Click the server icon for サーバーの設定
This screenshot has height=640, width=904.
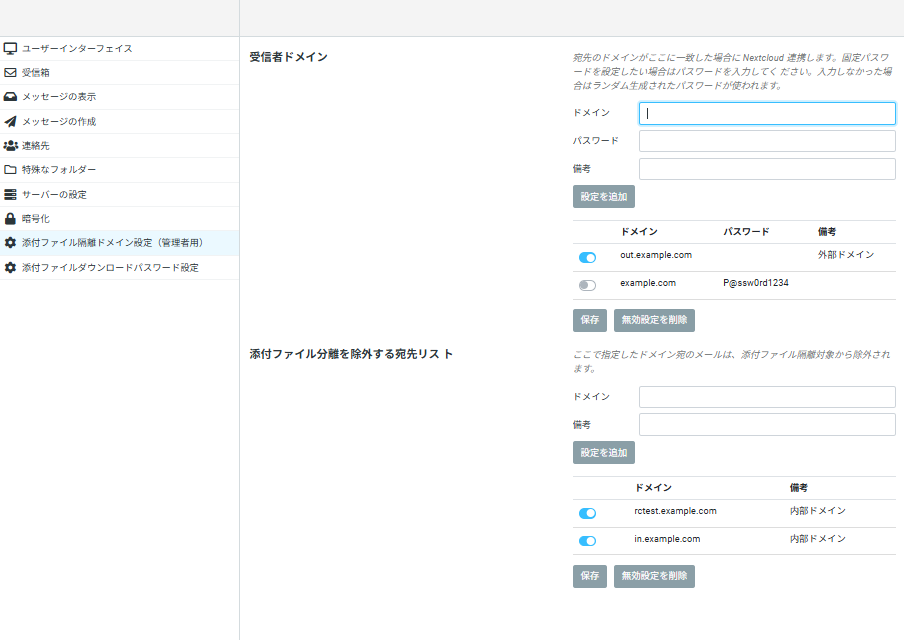coord(11,194)
